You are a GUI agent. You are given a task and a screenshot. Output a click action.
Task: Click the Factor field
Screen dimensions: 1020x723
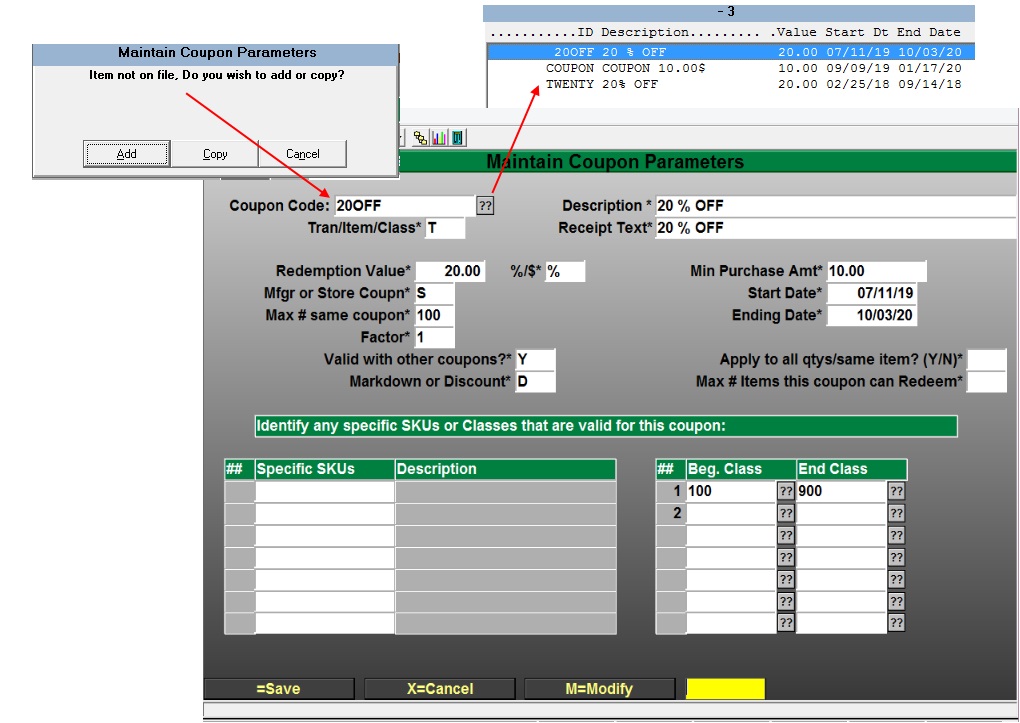tap(435, 337)
